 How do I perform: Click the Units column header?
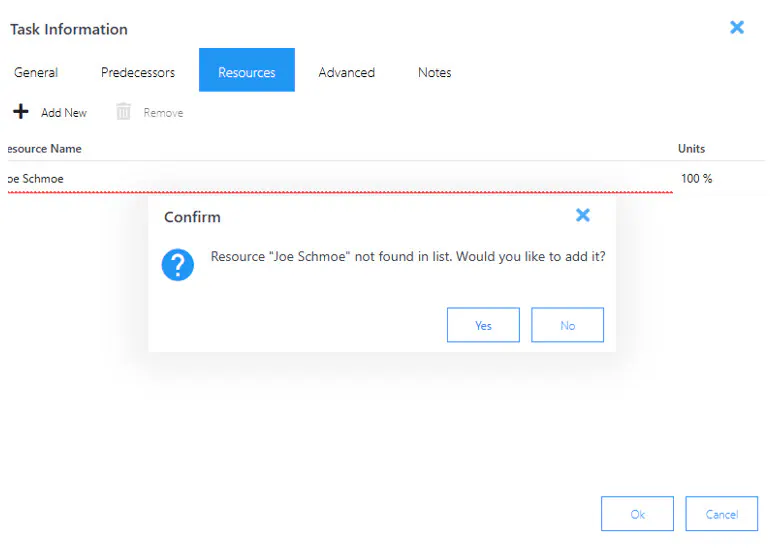691,148
